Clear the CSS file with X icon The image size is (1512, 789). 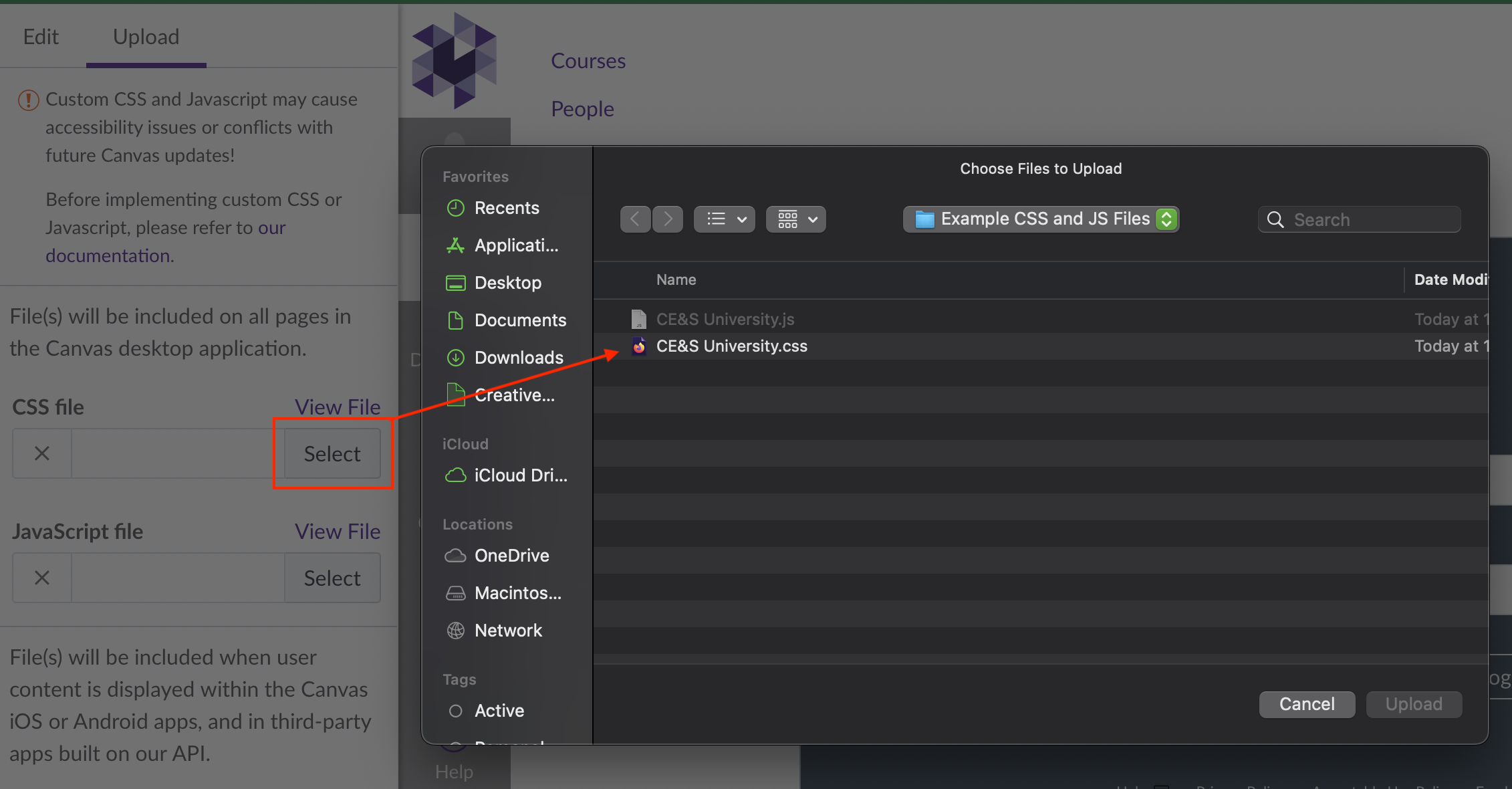(x=42, y=454)
